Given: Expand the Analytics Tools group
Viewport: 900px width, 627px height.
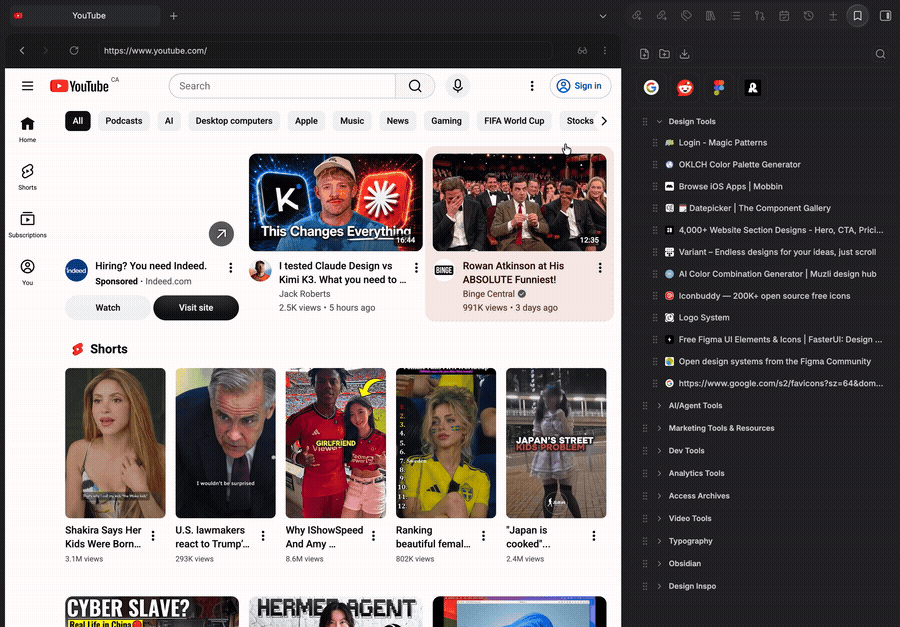Looking at the screenshot, I should pyautogui.click(x=660, y=473).
